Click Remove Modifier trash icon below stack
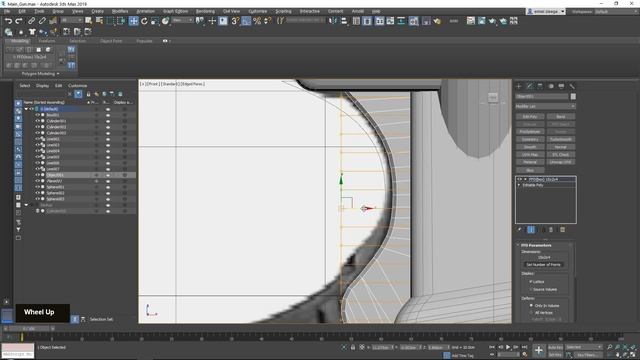 (551, 230)
